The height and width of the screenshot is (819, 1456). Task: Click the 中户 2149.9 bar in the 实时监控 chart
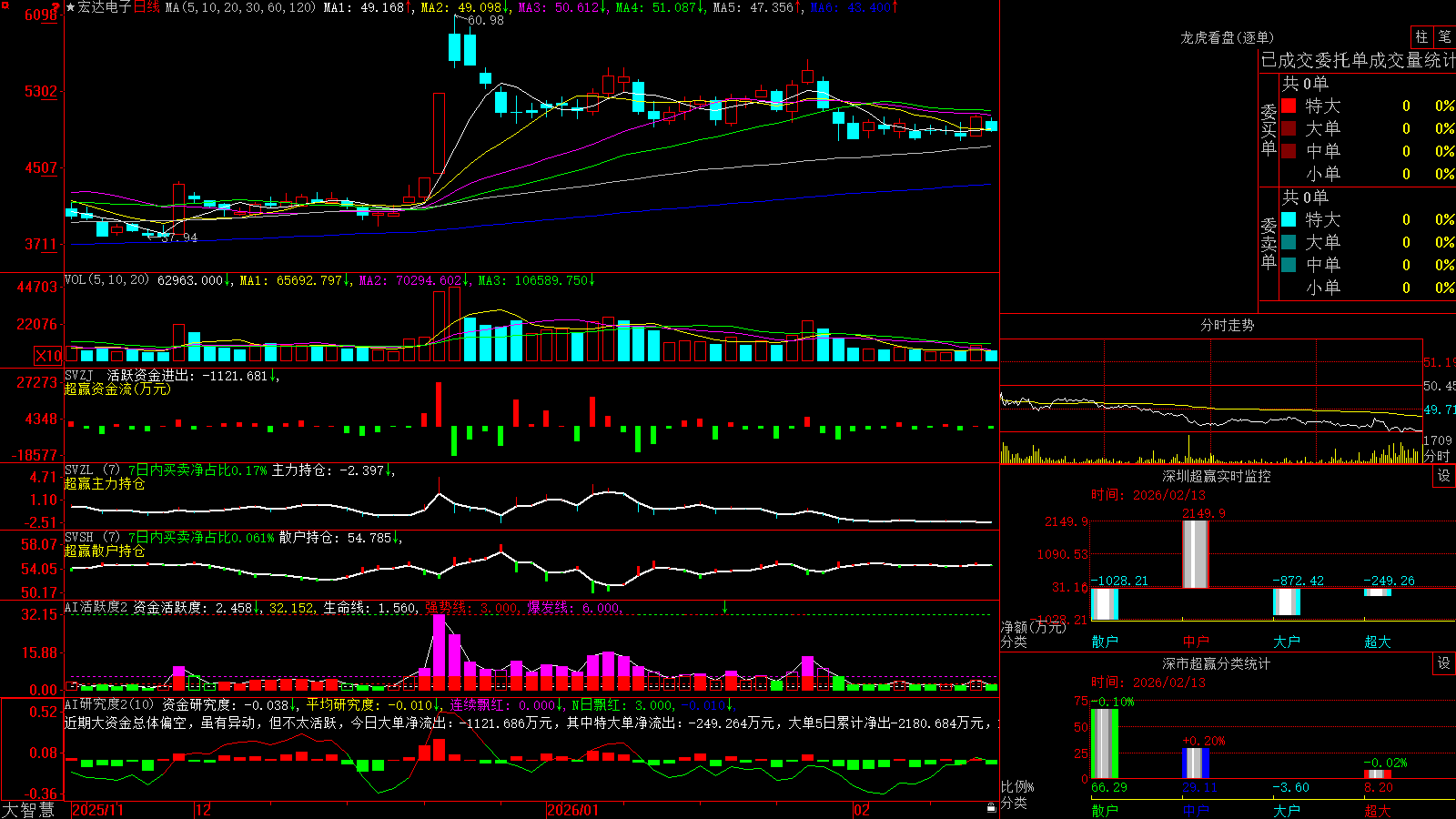pyautogui.click(x=1195, y=554)
